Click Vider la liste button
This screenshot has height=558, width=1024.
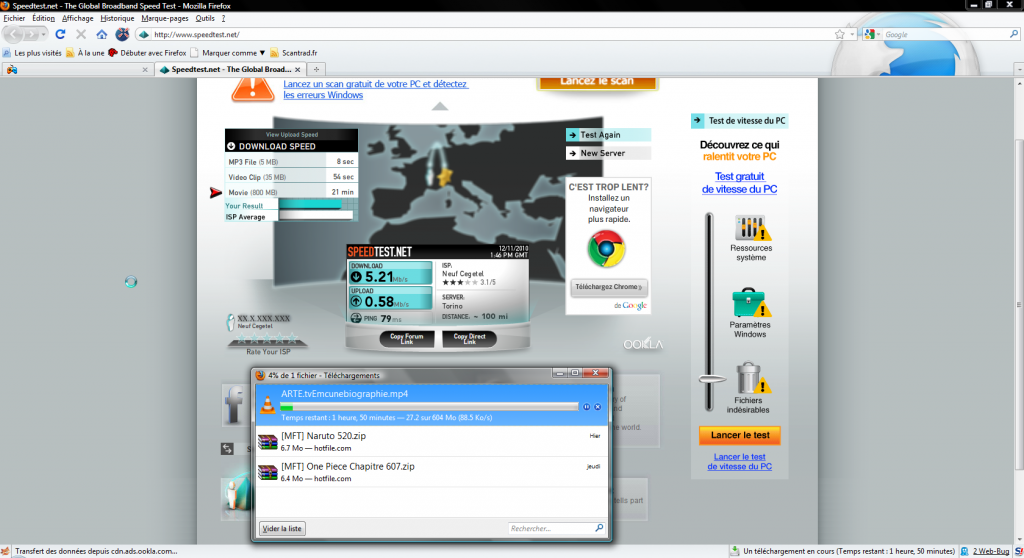[281, 529]
